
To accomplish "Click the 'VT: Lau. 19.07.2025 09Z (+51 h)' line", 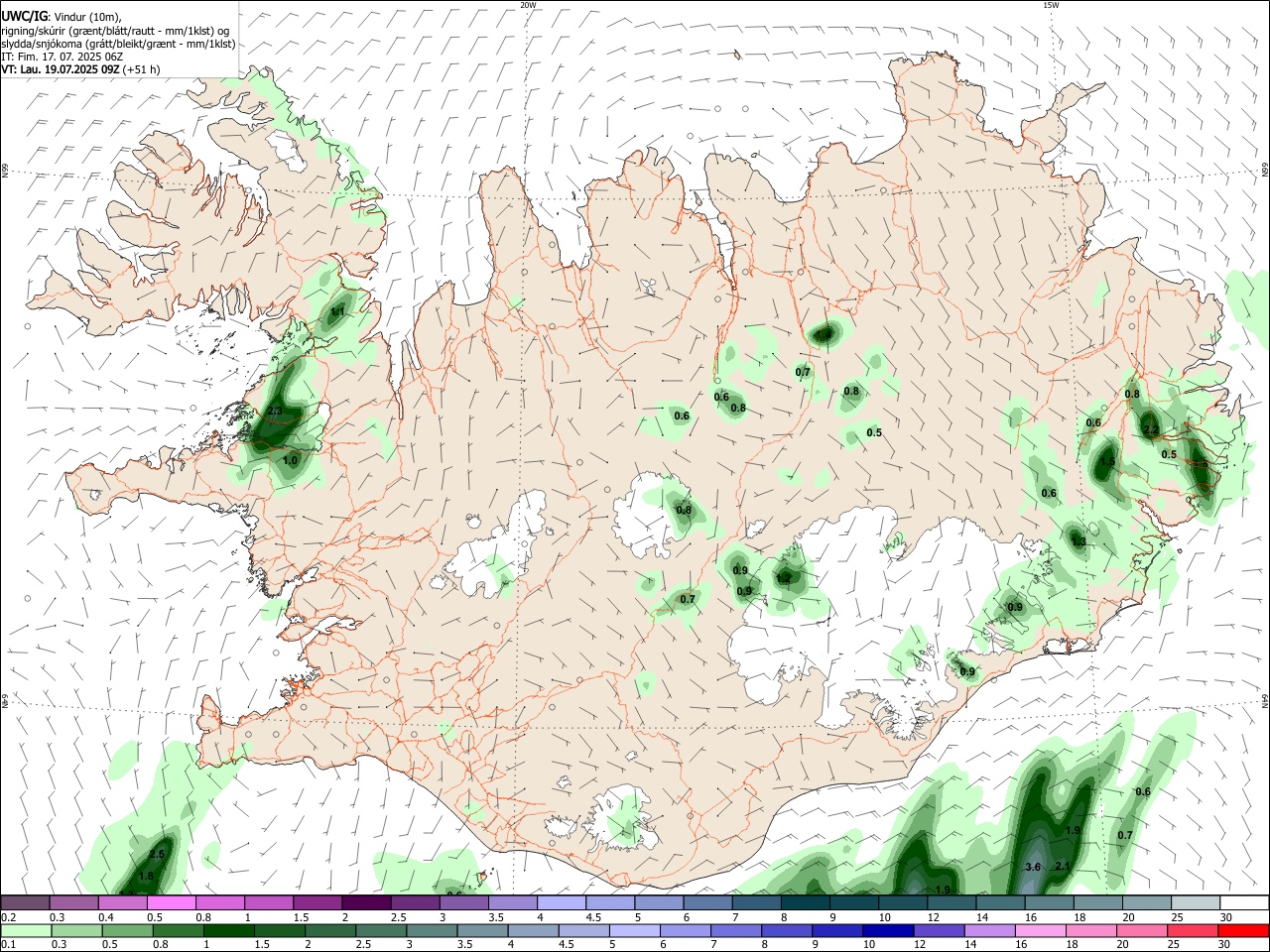I will 81,69.
